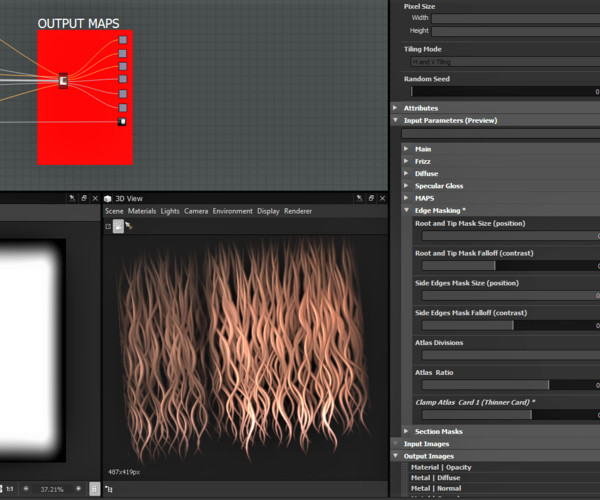600x500 pixels.
Task: Select the central node in OUTPUT MAPS frame
Action: point(63,81)
